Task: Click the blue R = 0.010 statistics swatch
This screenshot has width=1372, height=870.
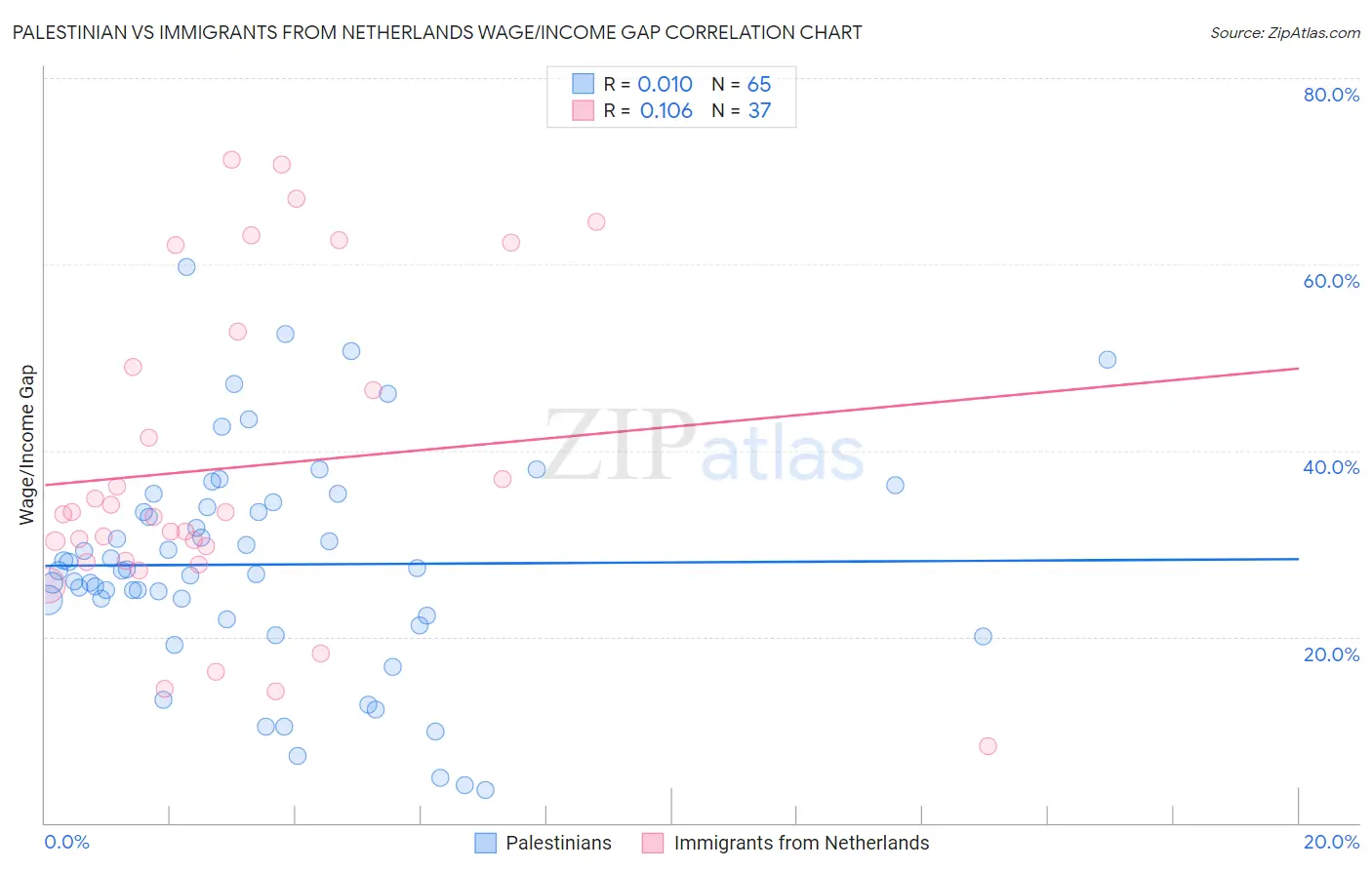Action: [583, 84]
